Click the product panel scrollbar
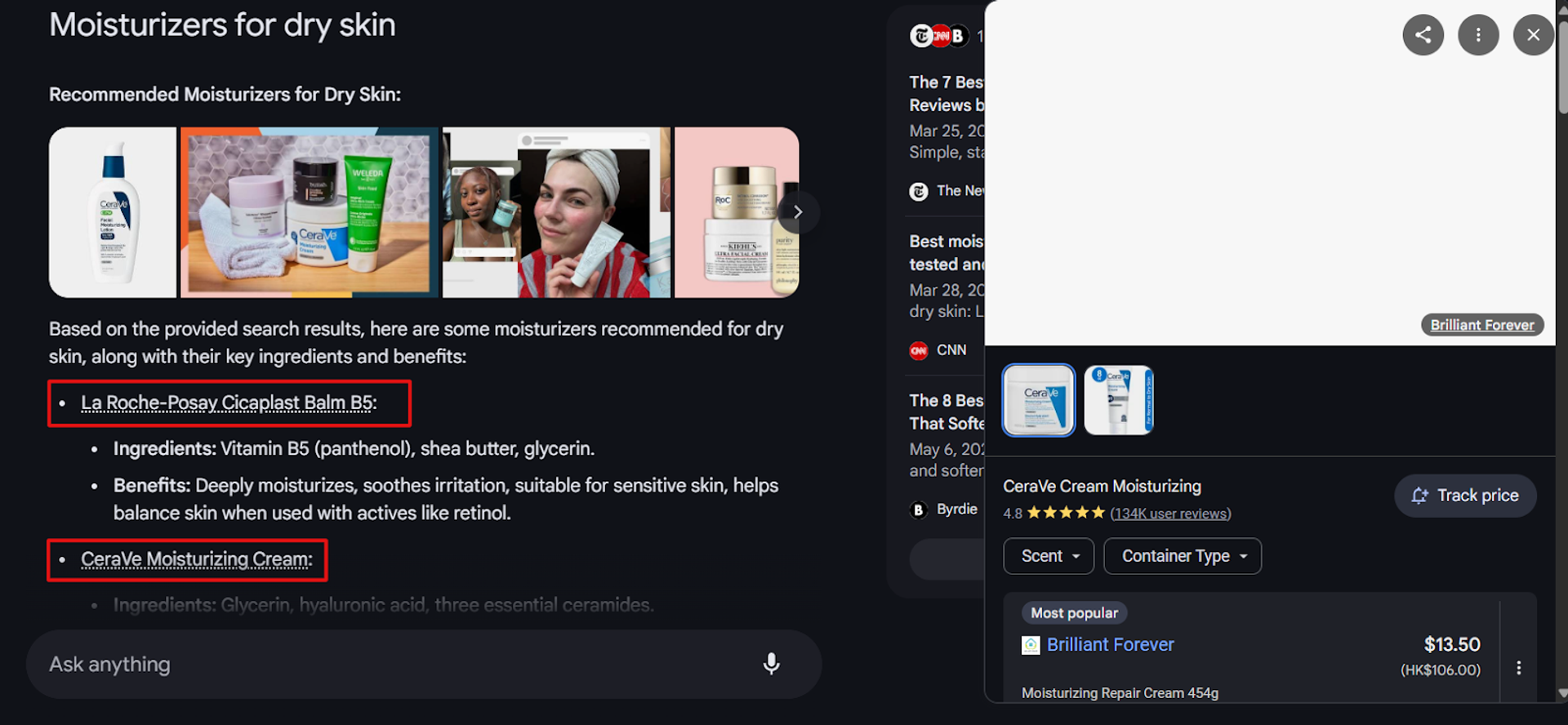Viewport: 1568px width, 725px height. 1561,69
